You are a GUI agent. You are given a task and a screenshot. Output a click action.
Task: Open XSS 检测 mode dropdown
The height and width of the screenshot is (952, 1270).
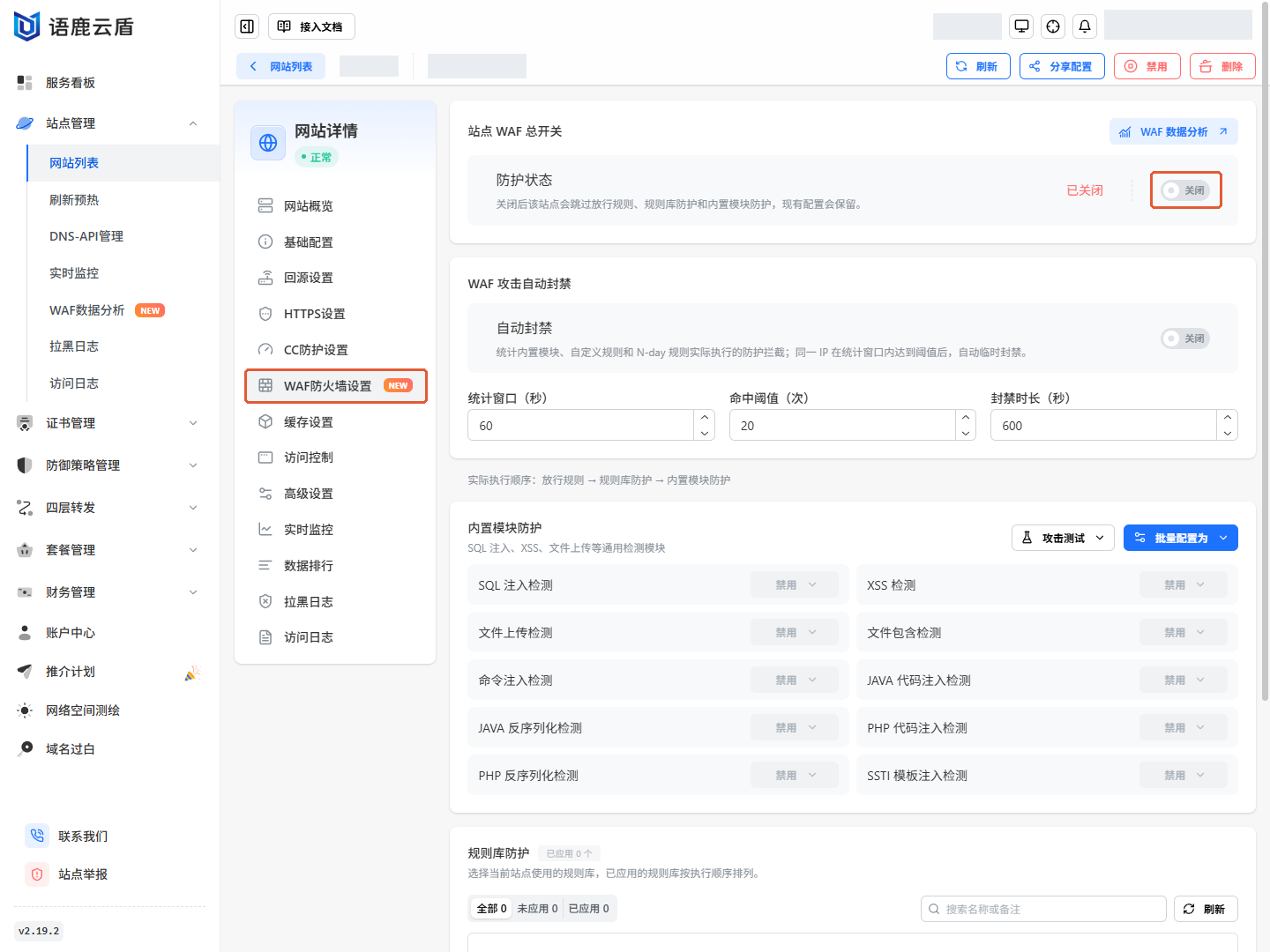click(1184, 585)
